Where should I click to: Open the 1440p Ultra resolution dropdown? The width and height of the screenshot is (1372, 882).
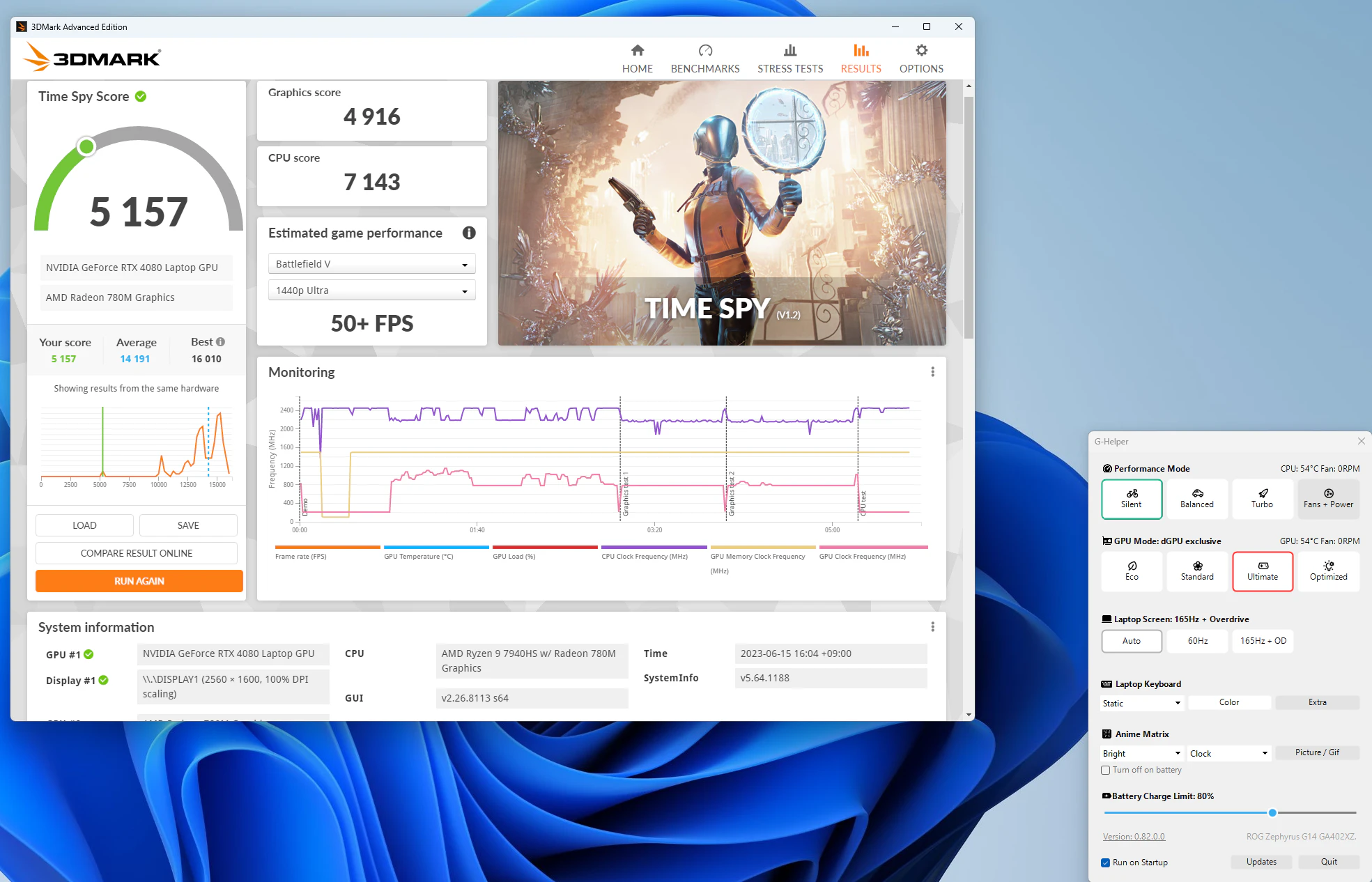[x=372, y=291]
